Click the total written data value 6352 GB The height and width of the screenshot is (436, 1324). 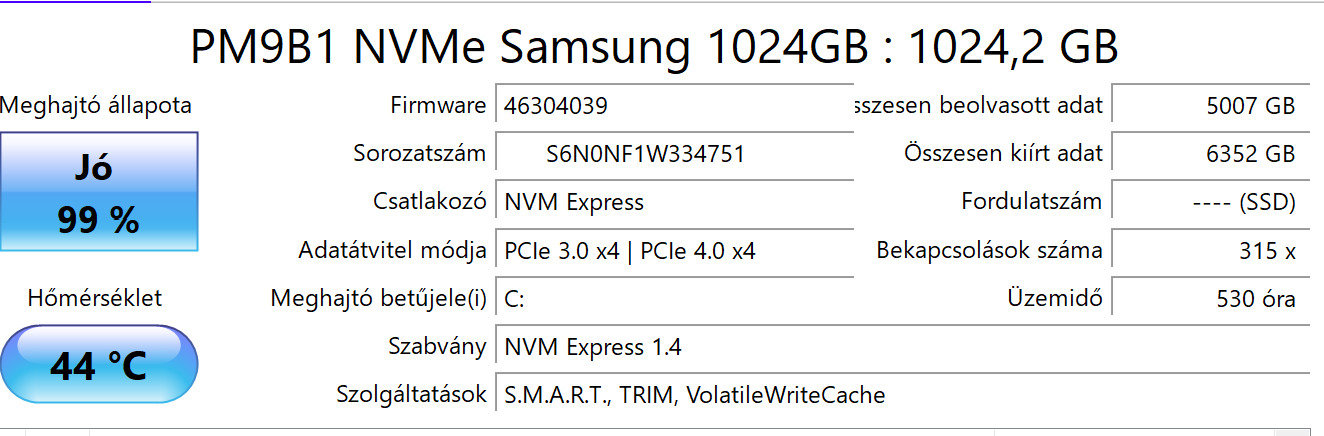[1210, 154]
